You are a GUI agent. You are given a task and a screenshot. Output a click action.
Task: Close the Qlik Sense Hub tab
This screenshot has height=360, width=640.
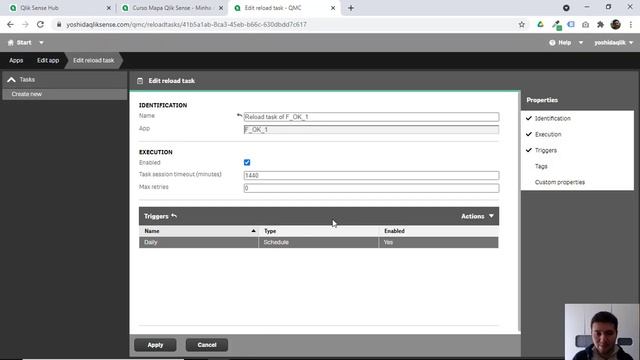coord(109,8)
